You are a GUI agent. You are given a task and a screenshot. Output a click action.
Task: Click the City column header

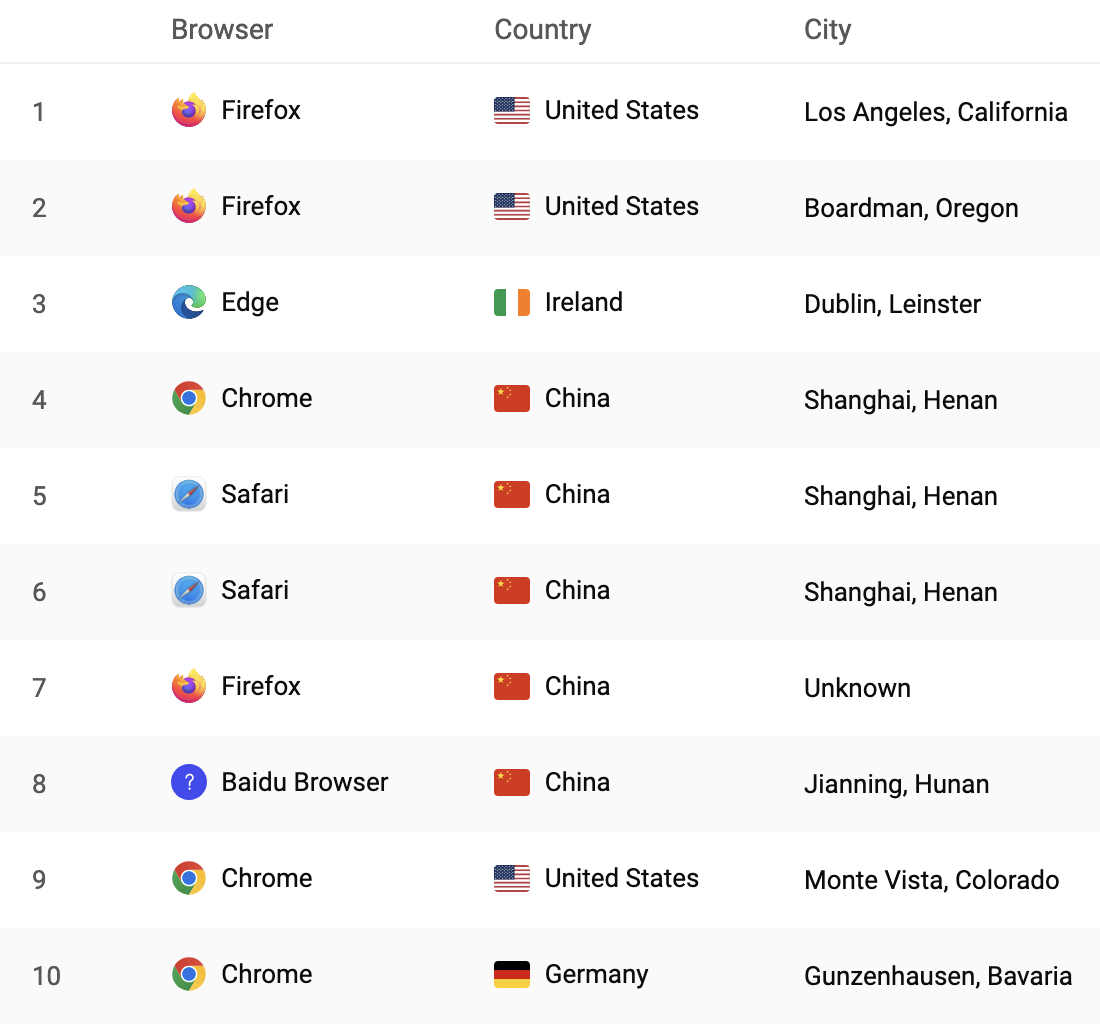[827, 30]
